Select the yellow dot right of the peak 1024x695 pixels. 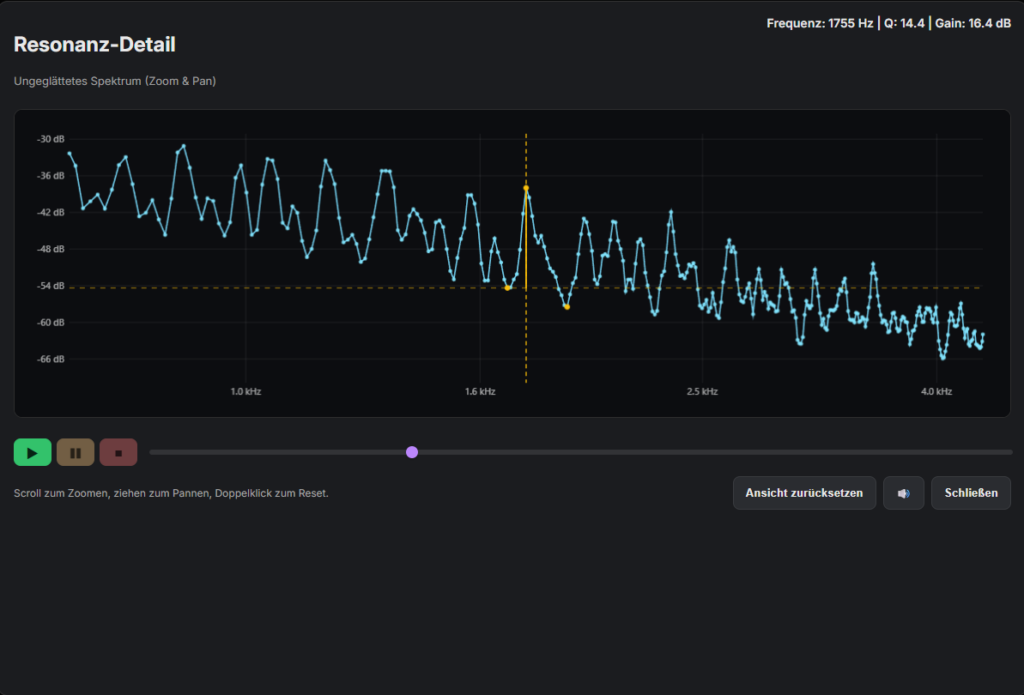pyautogui.click(x=567, y=307)
